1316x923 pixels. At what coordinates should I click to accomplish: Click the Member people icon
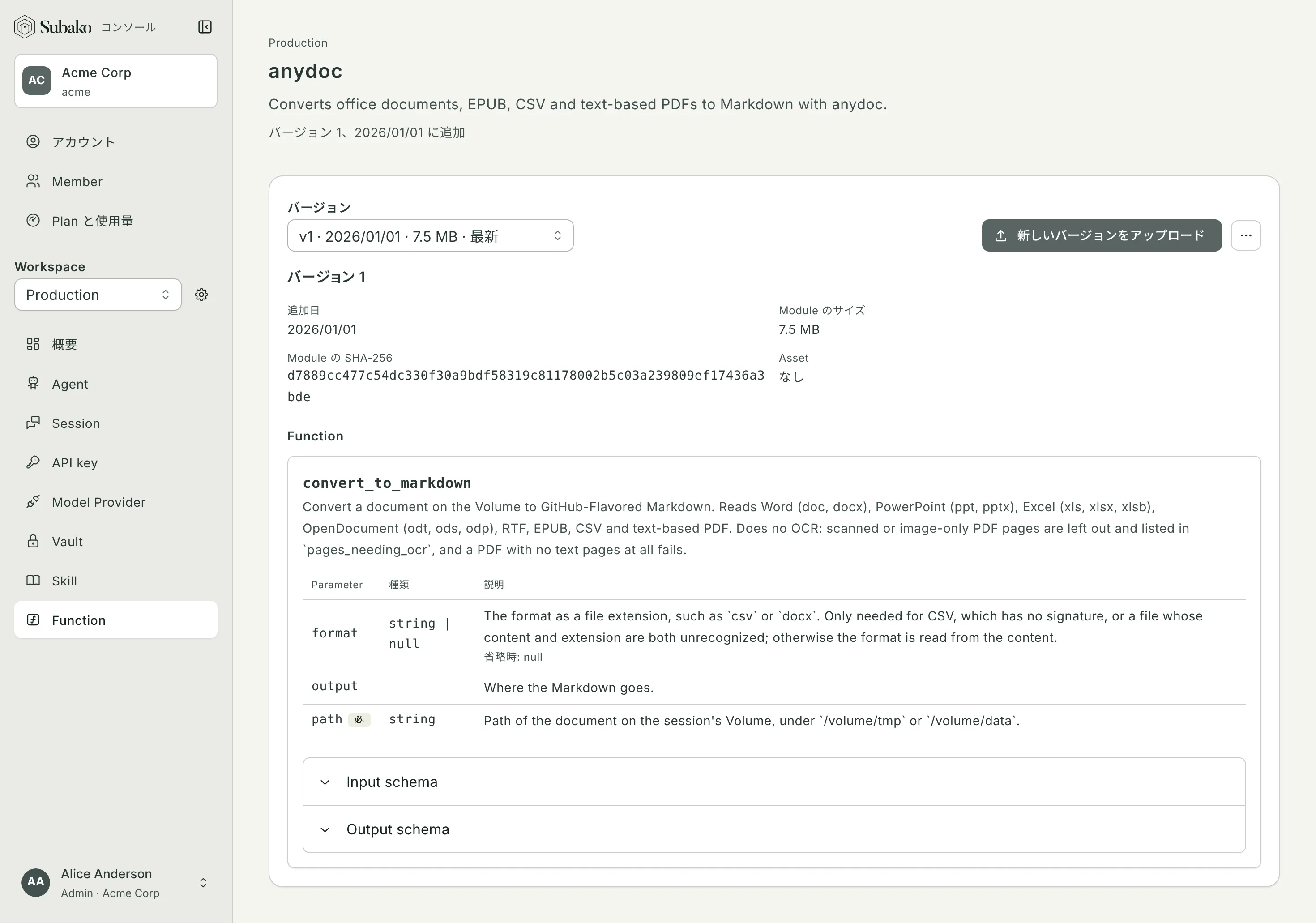(x=33, y=181)
